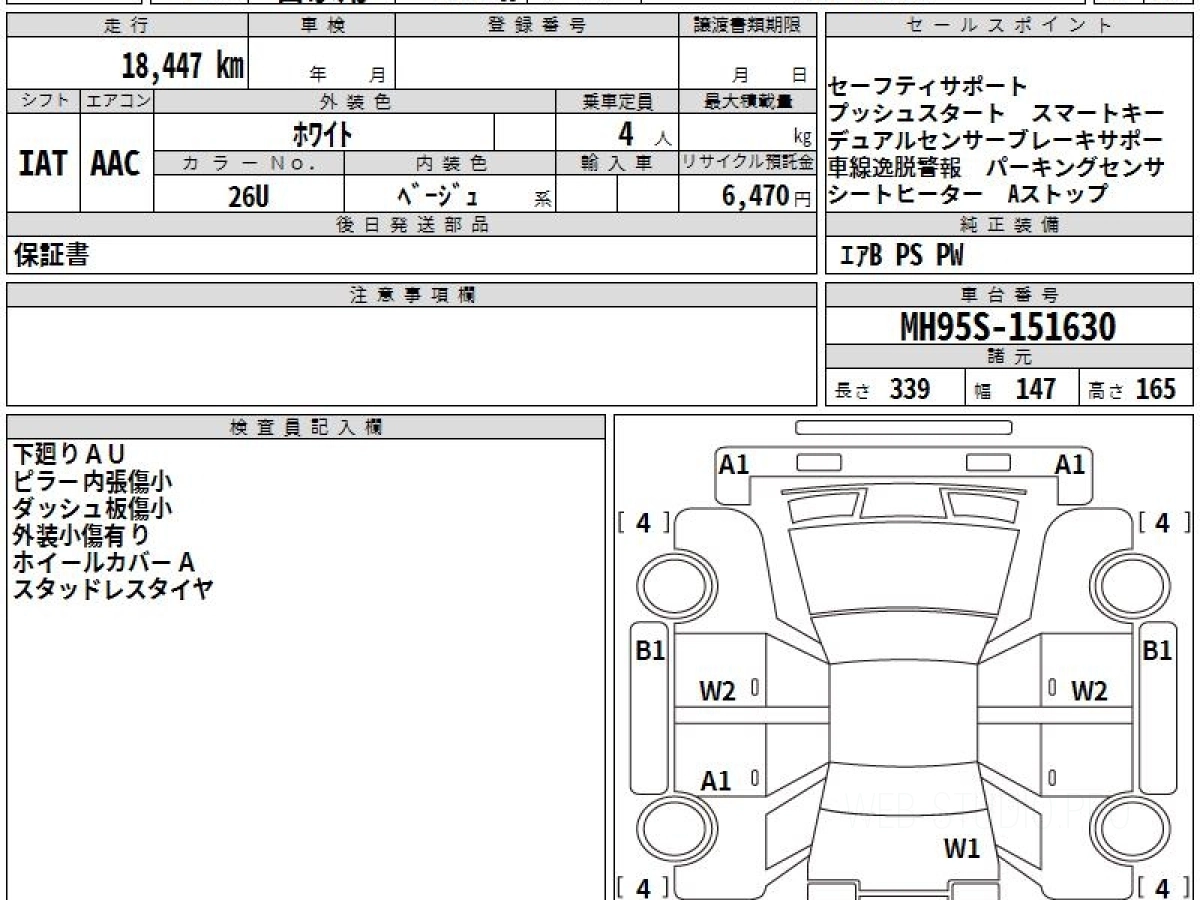1200x900 pixels.
Task: Click the right-side B1 damage marker
Action: point(1157,651)
